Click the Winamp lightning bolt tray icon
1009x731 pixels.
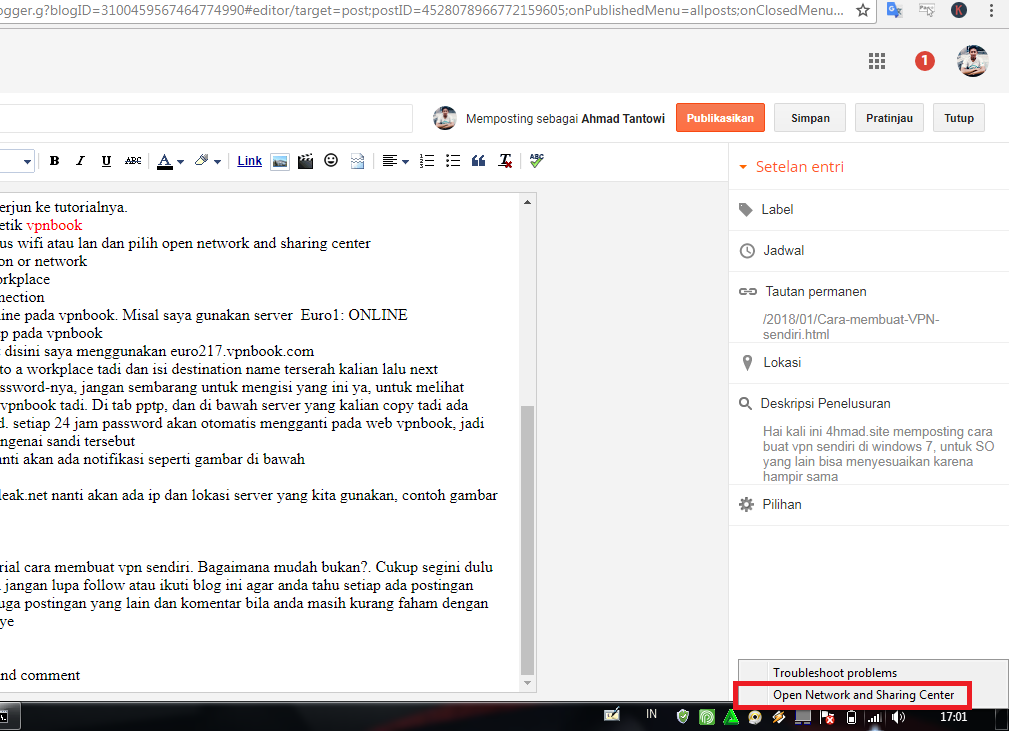[x=779, y=716]
